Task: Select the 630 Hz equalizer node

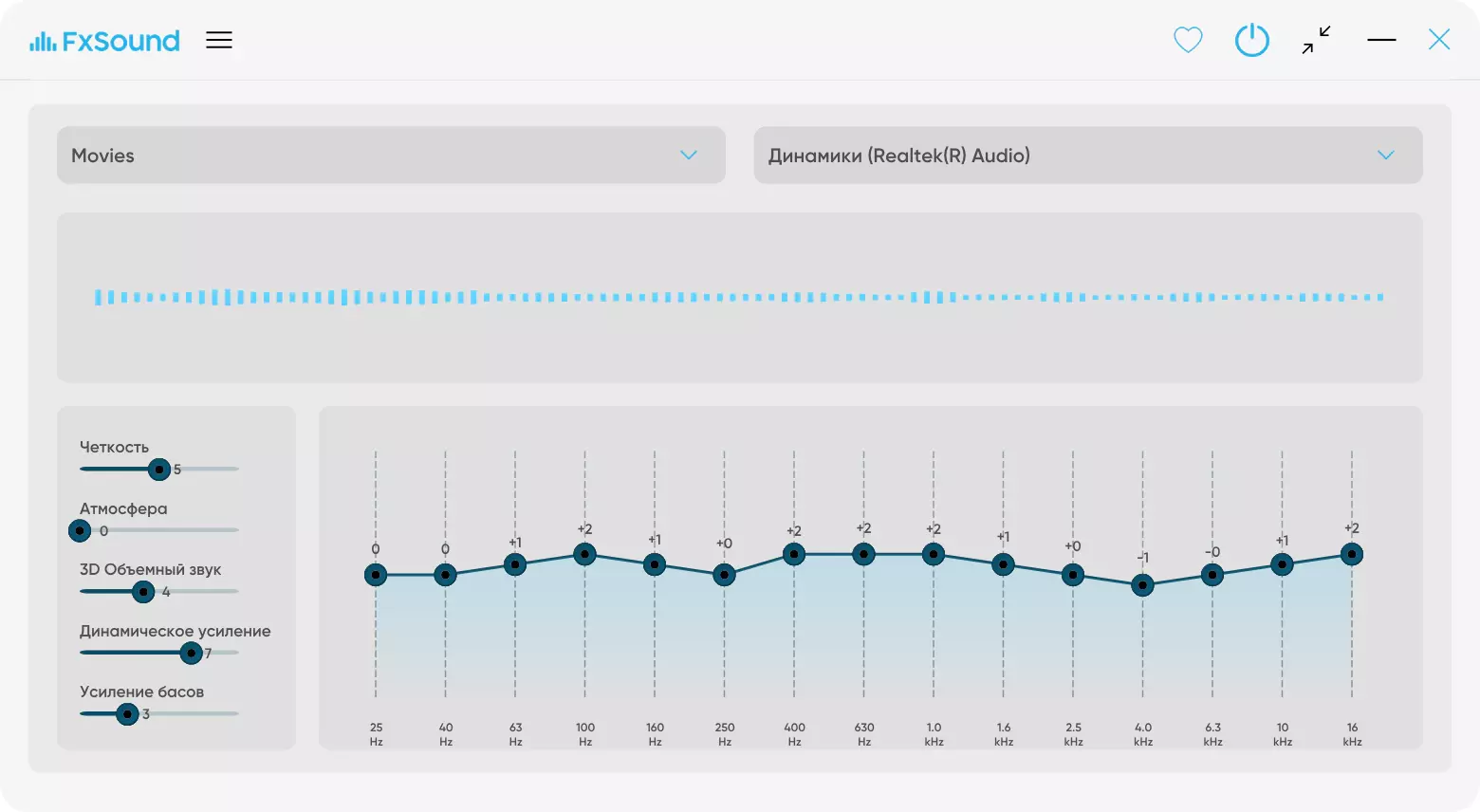Action: pos(863,554)
